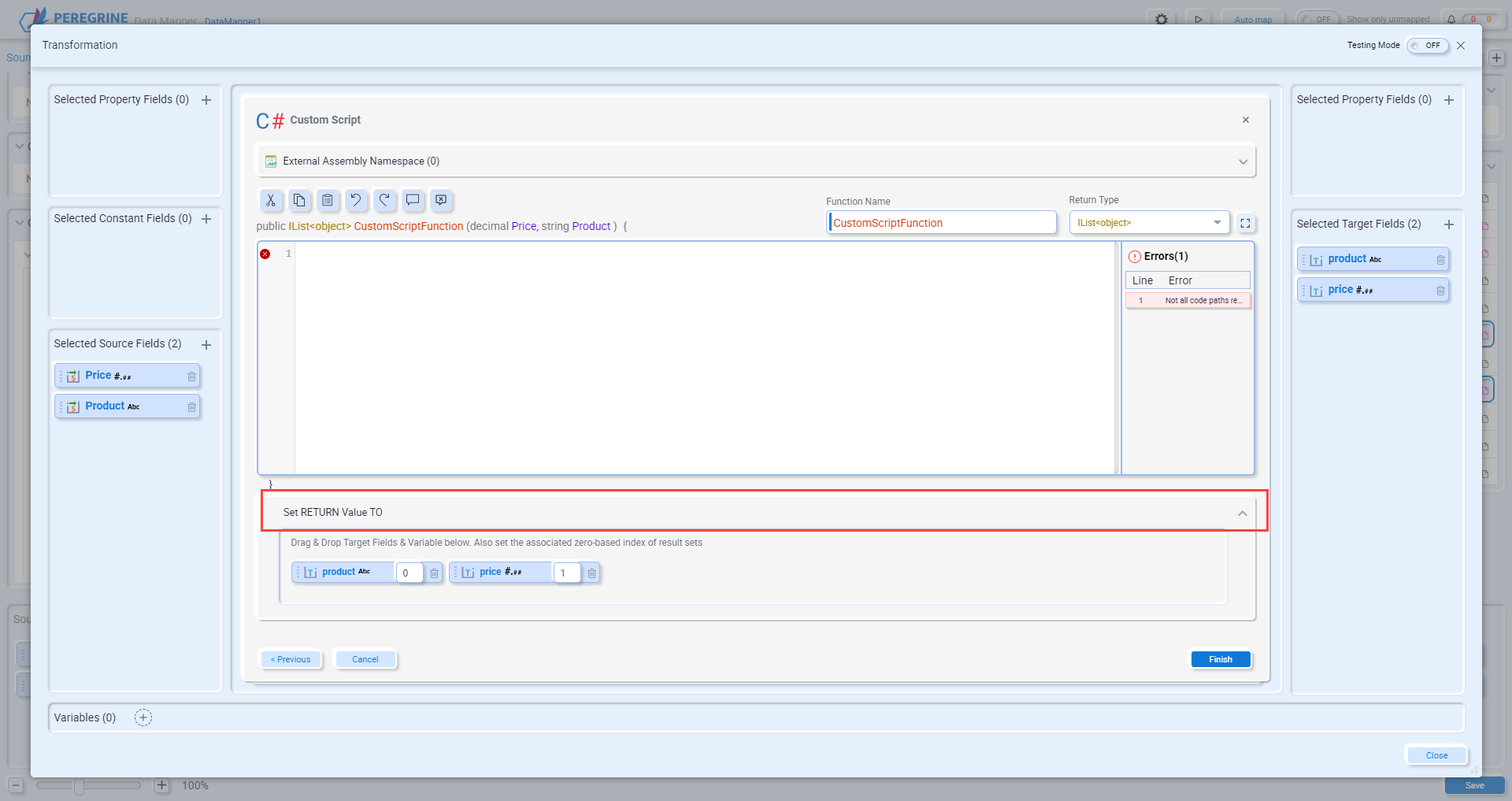Click index field for product return value
Image resolution: width=1512 pixels, height=801 pixels.
409,573
